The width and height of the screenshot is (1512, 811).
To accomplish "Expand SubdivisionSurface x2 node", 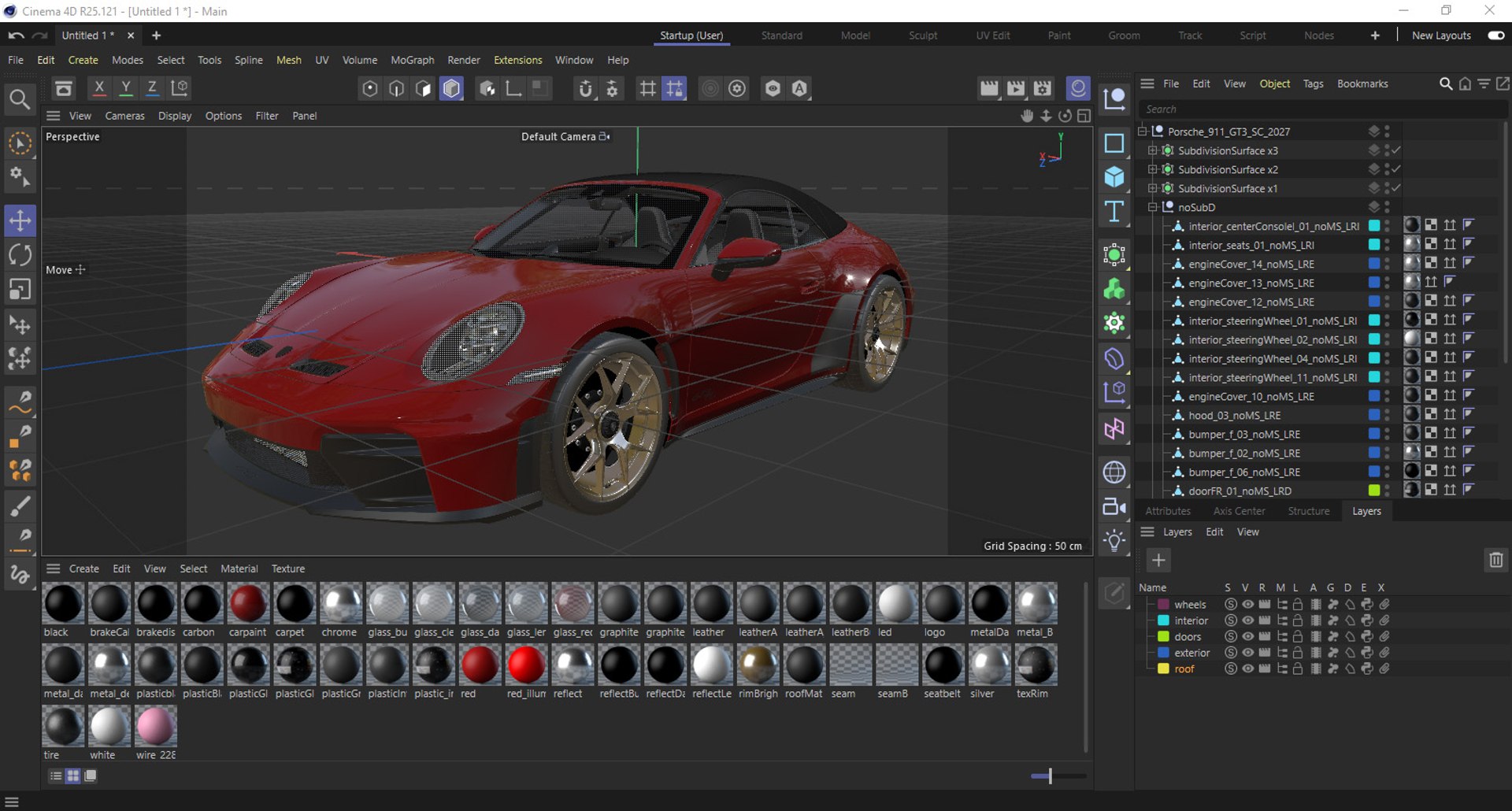I will pos(1152,169).
